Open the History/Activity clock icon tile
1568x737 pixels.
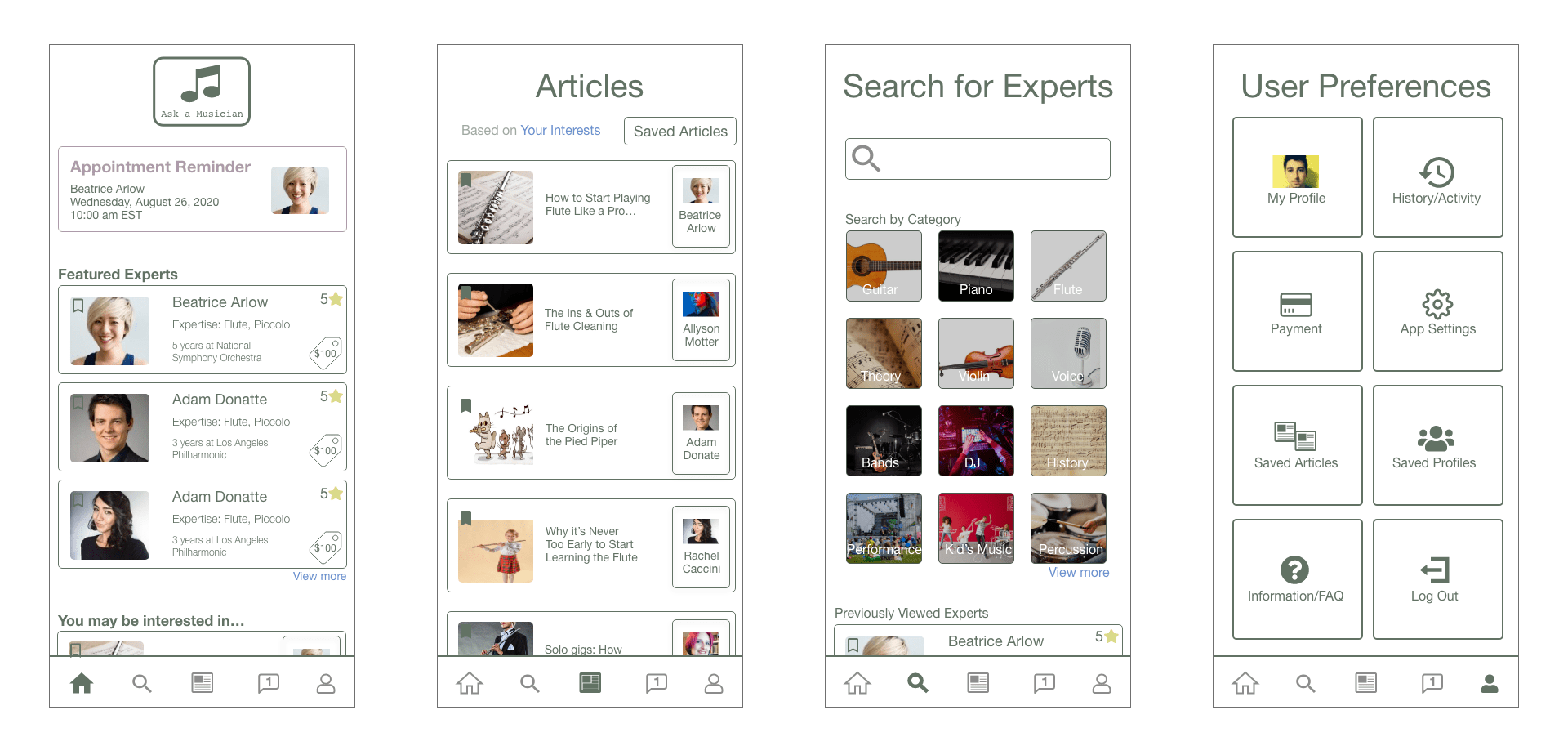[1437, 172]
